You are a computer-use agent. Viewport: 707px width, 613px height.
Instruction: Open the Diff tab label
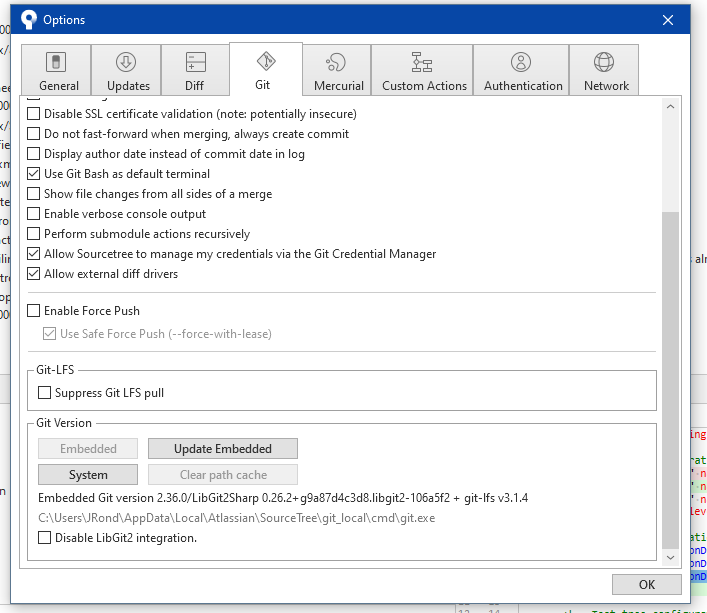[x=194, y=86]
